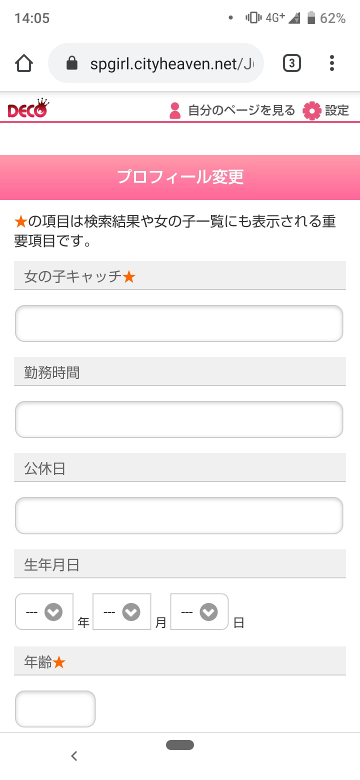Tap the pink person profile icon
Image resolution: width=360 pixels, height=780 pixels.
[x=175, y=110]
